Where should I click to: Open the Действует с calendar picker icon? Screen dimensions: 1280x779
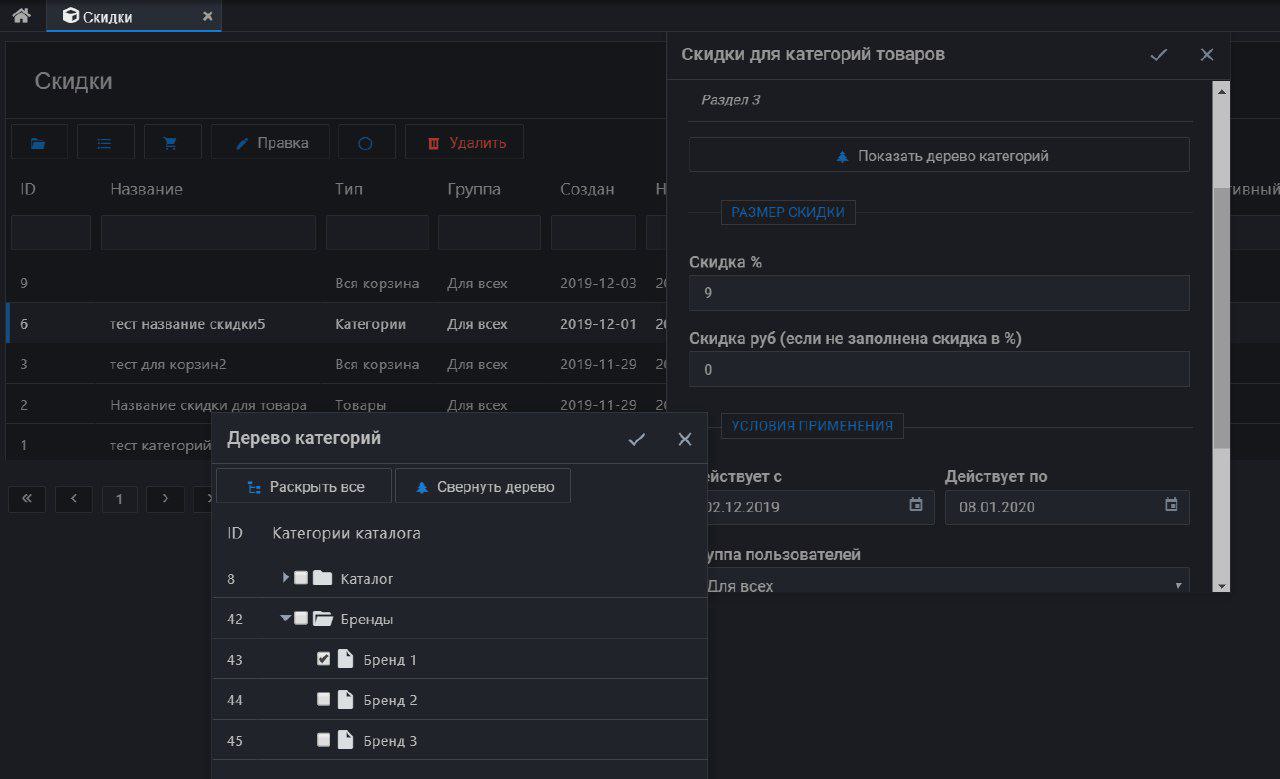coord(916,505)
